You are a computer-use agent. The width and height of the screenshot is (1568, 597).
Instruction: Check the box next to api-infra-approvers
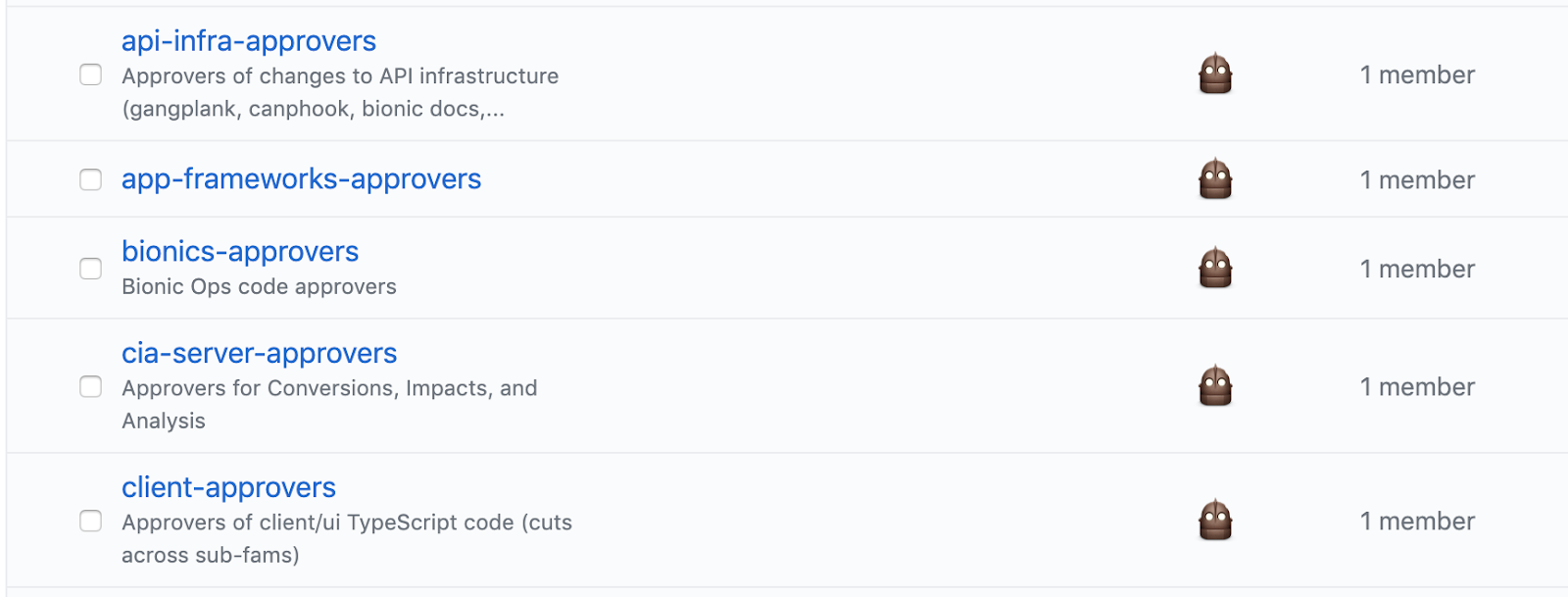click(x=90, y=74)
